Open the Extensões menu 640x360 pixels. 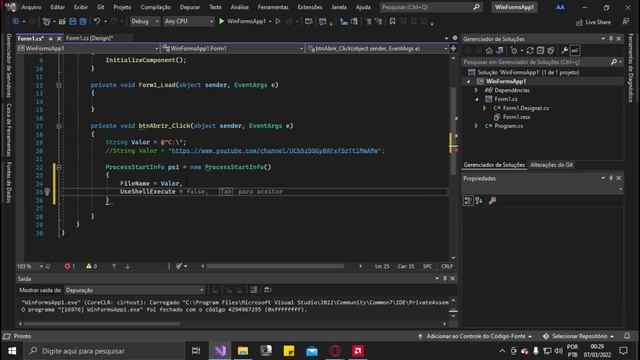(x=310, y=7)
